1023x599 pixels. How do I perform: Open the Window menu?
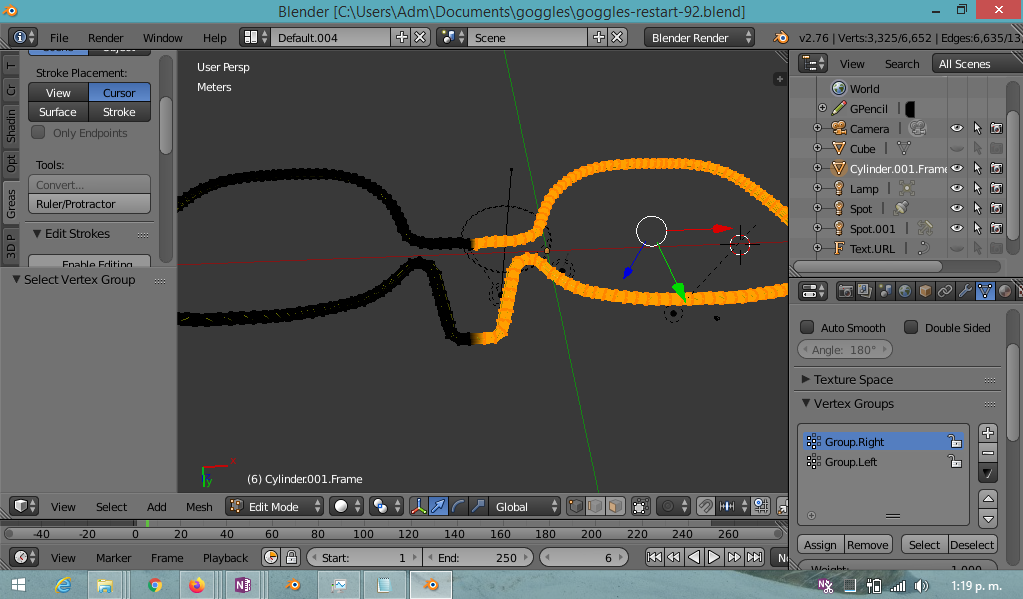pos(162,38)
